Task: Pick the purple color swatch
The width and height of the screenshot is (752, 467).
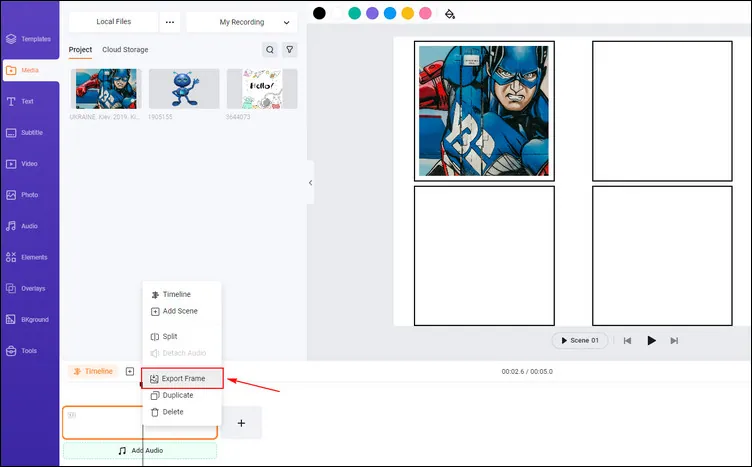Action: click(x=372, y=13)
